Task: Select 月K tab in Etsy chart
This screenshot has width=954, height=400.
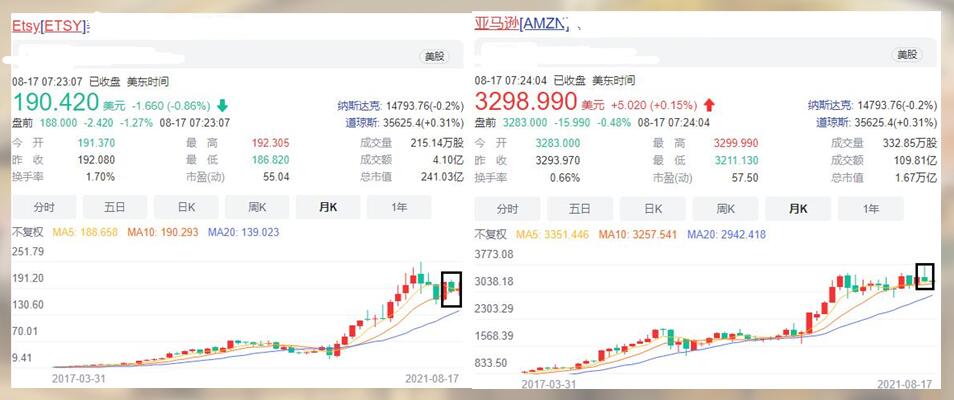Action: pos(328,207)
